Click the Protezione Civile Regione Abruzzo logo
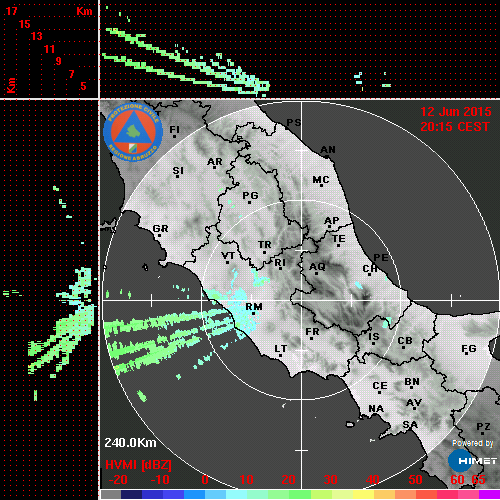Viewport: 500px width, 500px height. click(133, 132)
